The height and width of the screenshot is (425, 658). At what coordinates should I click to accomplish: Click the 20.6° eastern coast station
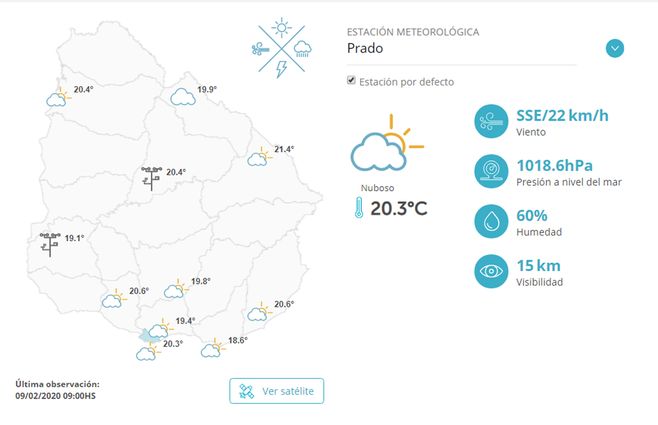pyautogui.click(x=259, y=311)
